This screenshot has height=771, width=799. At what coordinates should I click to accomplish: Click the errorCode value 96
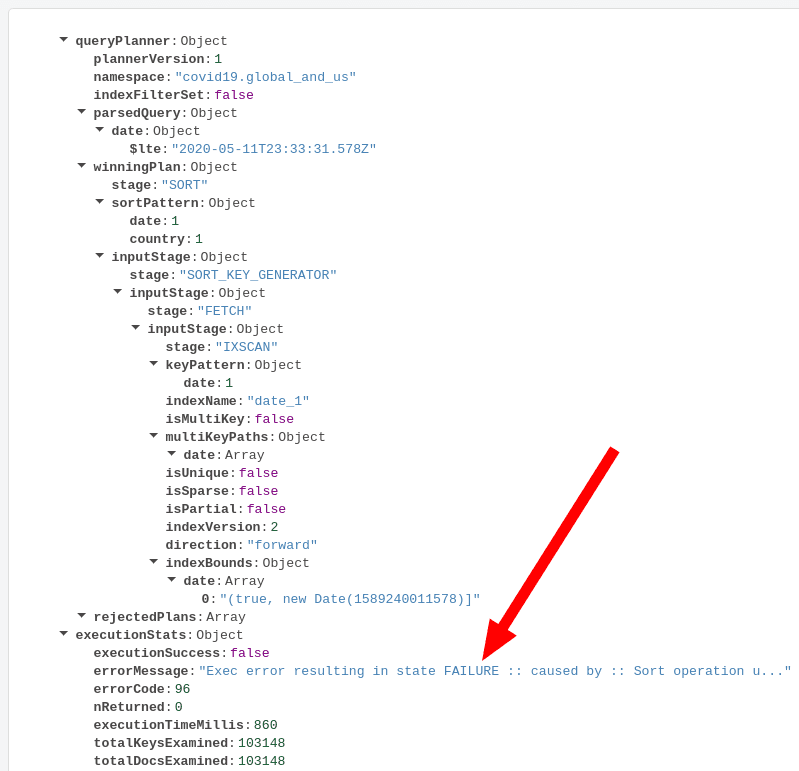(x=182, y=689)
